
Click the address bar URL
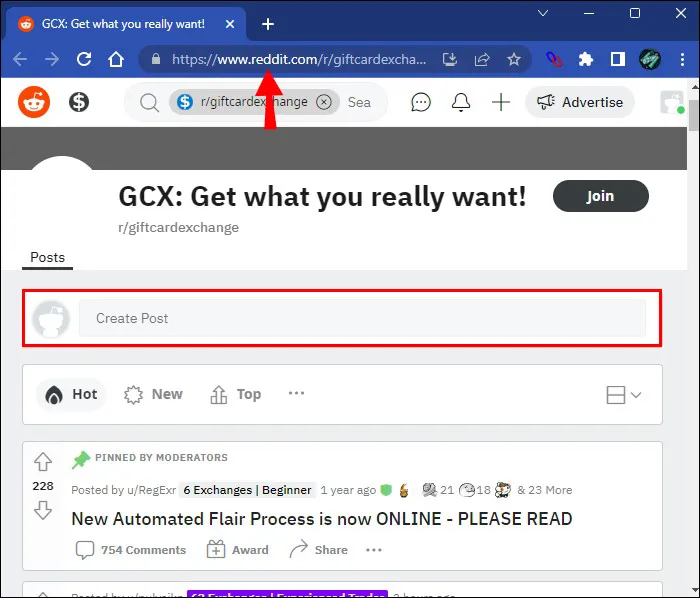point(299,59)
